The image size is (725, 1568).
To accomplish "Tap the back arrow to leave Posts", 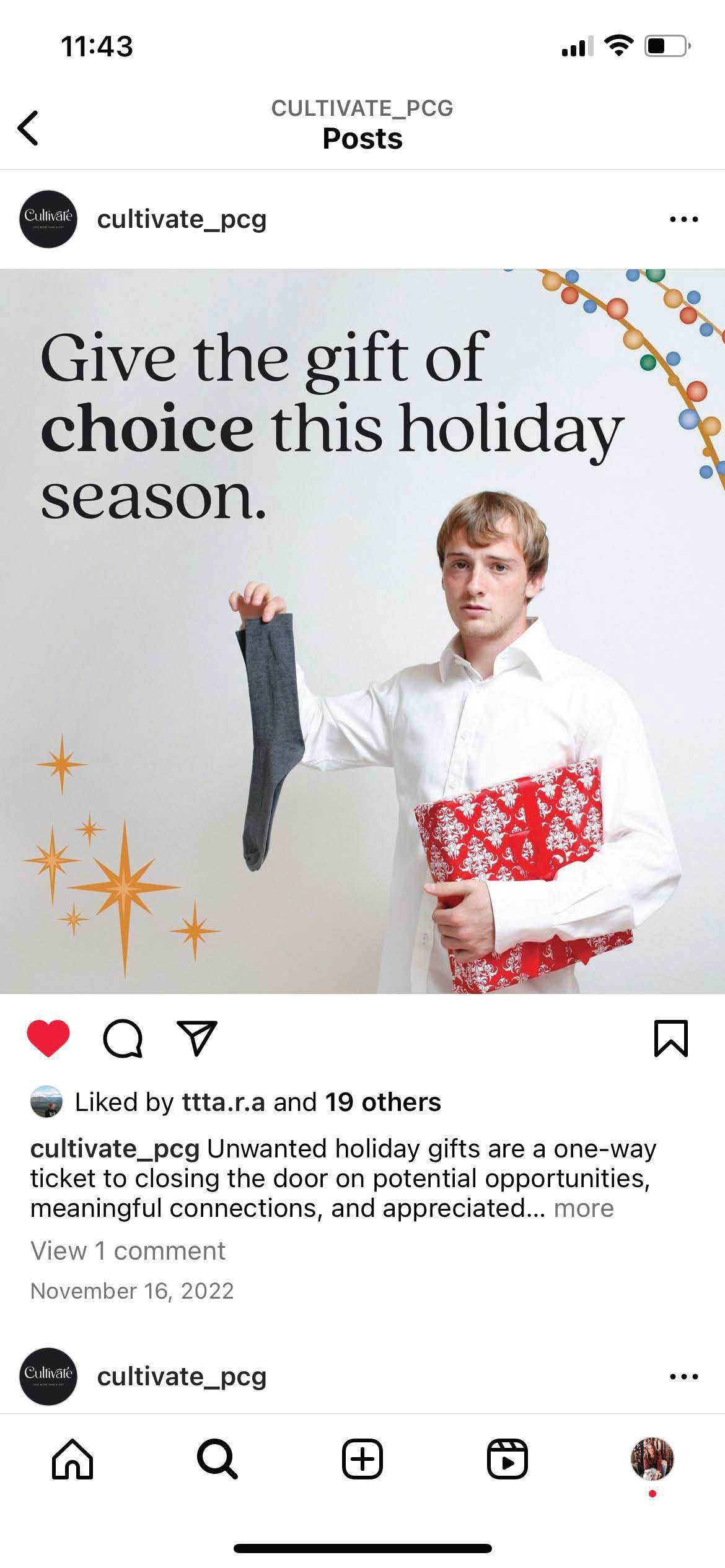I will coord(28,128).
